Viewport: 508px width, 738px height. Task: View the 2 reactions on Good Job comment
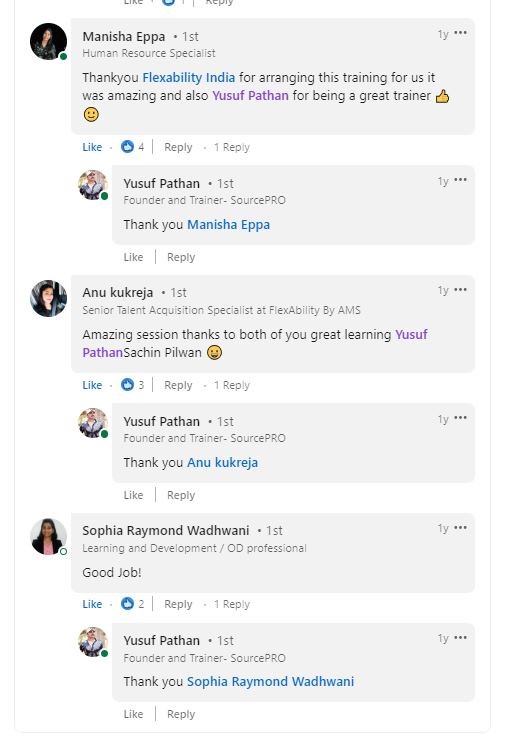(x=132, y=604)
